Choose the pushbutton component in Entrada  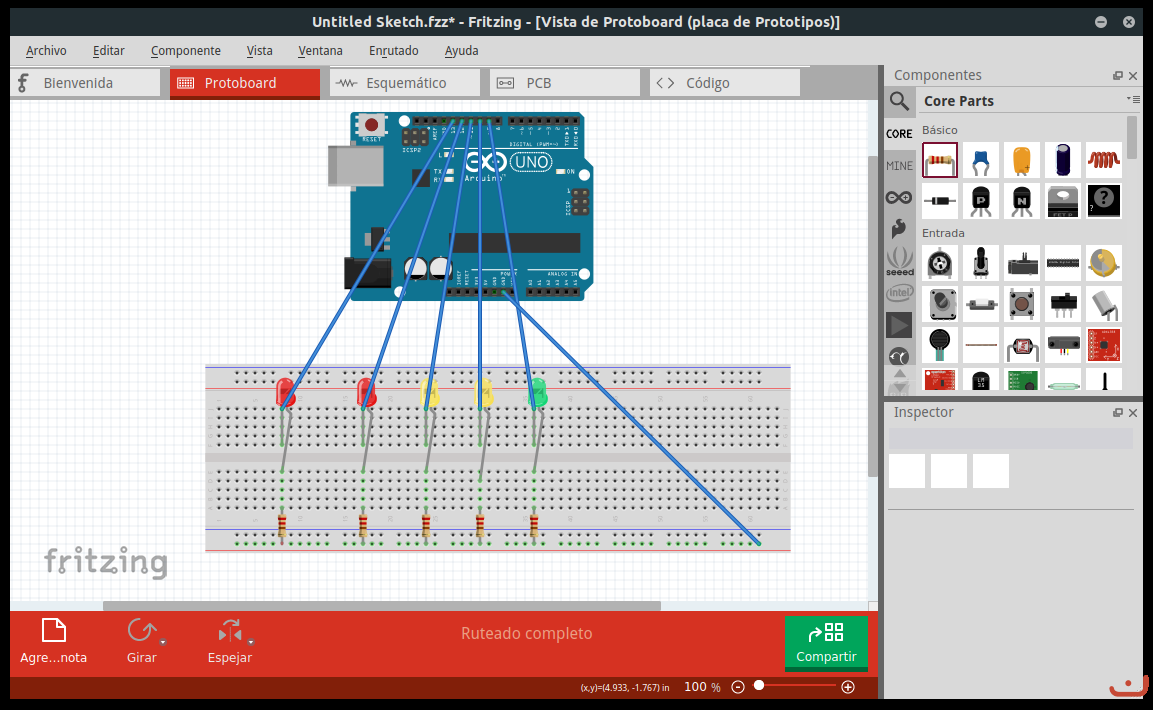point(1022,304)
